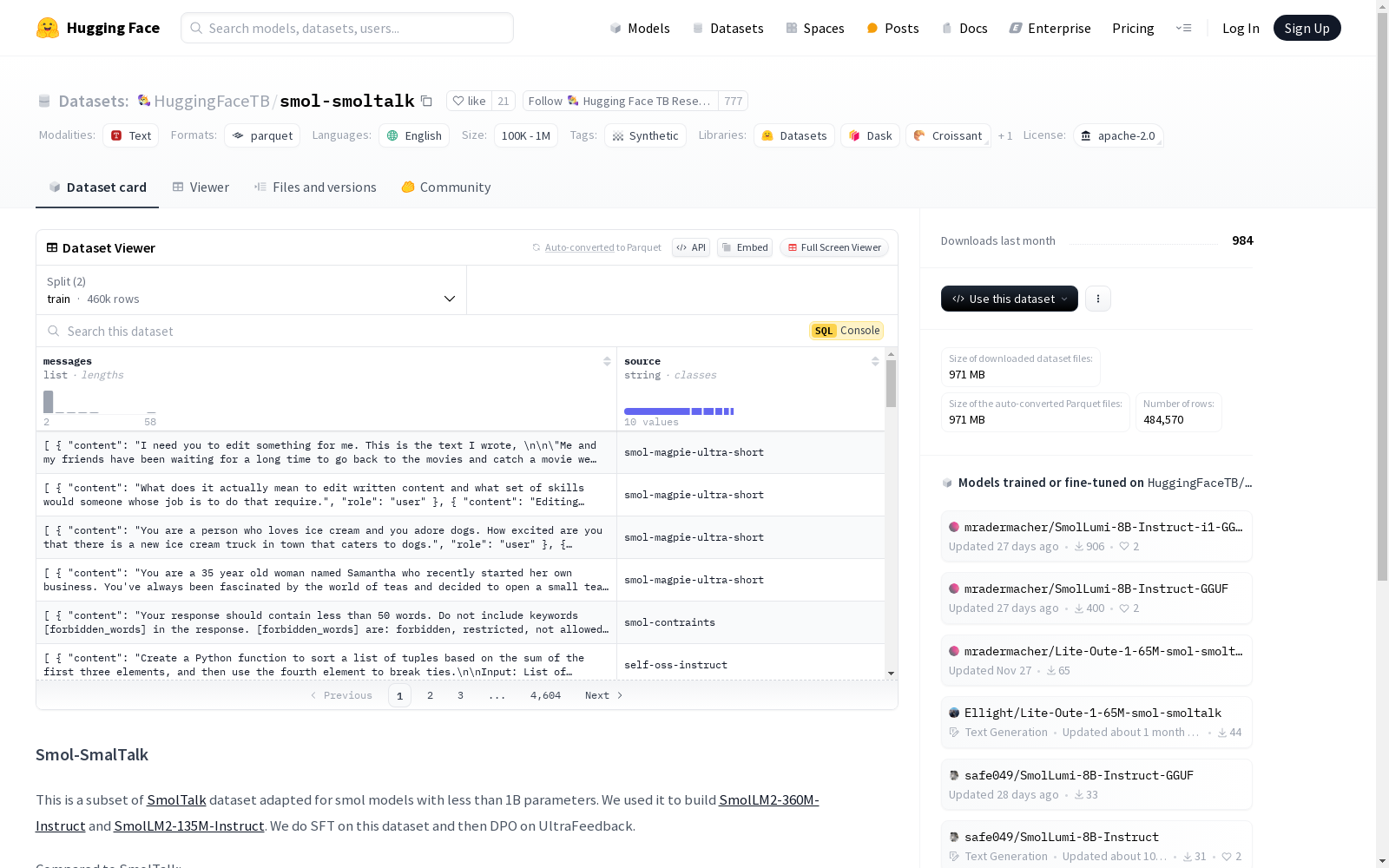Open Posts in top navigation
This screenshot has height=868, width=1389.
893,28
